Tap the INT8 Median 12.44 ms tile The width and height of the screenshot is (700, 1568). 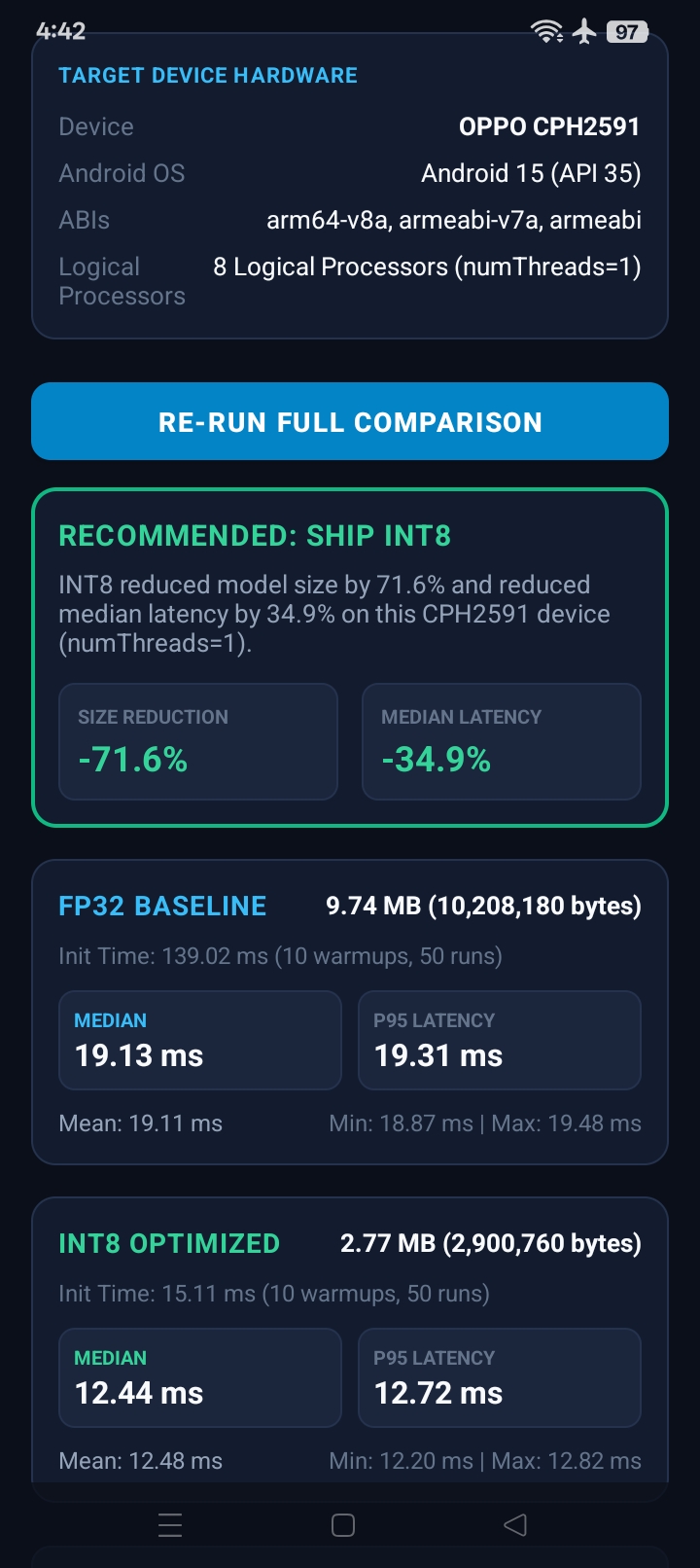200,1378
